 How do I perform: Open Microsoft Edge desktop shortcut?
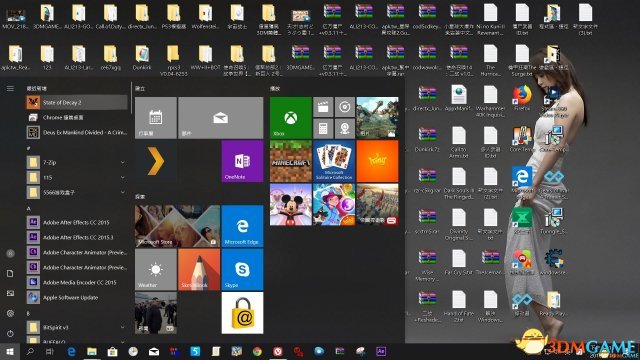[x=522, y=180]
